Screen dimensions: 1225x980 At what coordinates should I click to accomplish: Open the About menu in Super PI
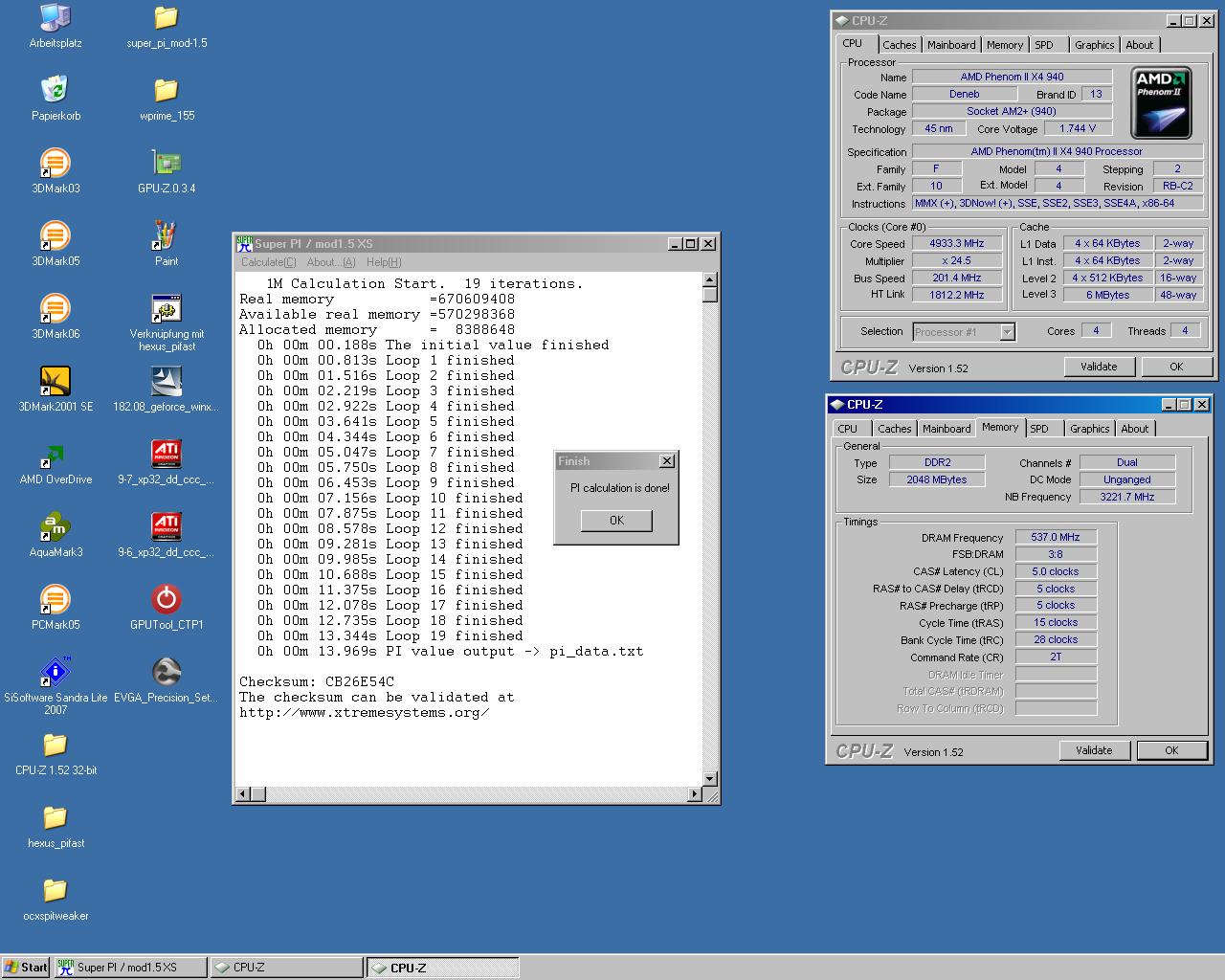click(331, 262)
